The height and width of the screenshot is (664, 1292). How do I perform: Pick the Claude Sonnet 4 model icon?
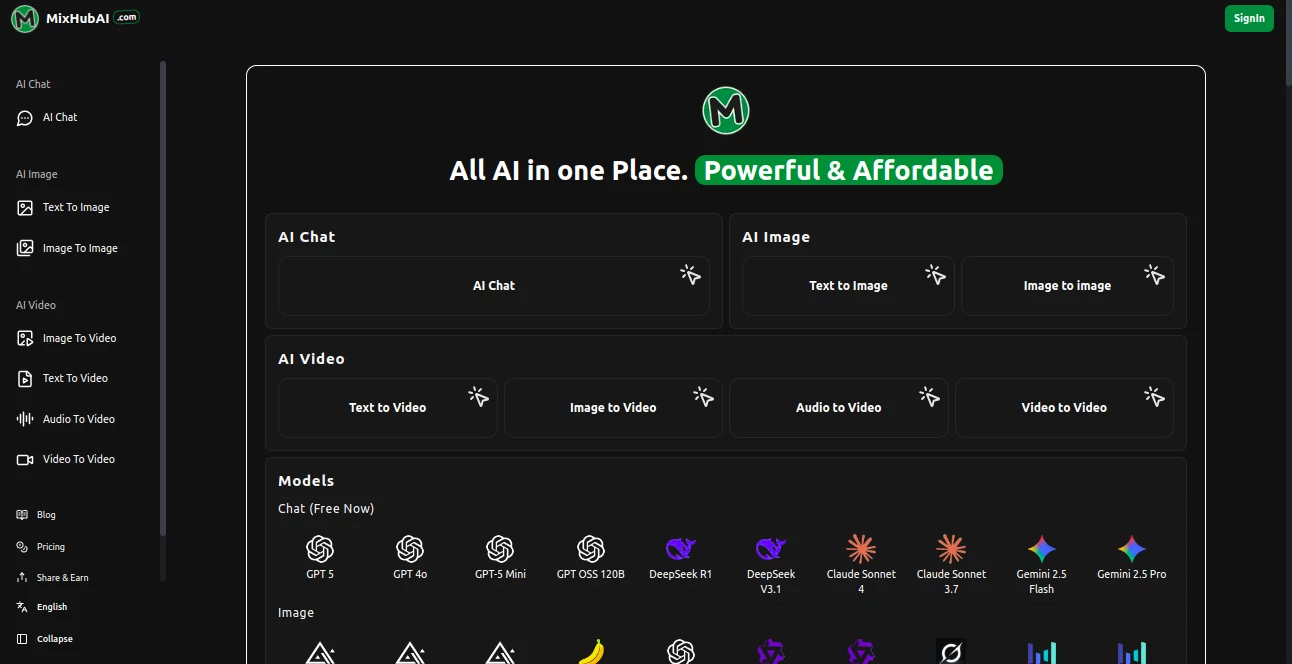point(861,549)
